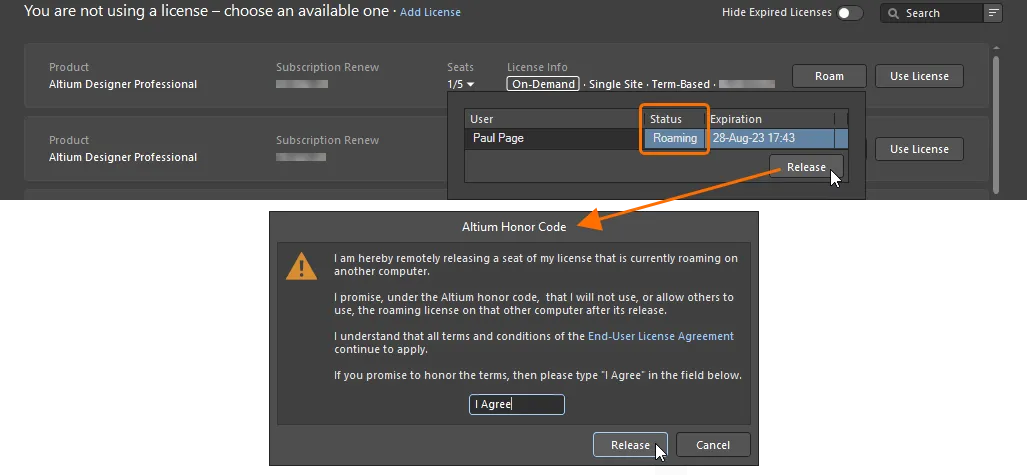The image size is (1027, 475).
Task: Click expiration 28-Aug-23 17:43 cell
Action: (x=770, y=138)
